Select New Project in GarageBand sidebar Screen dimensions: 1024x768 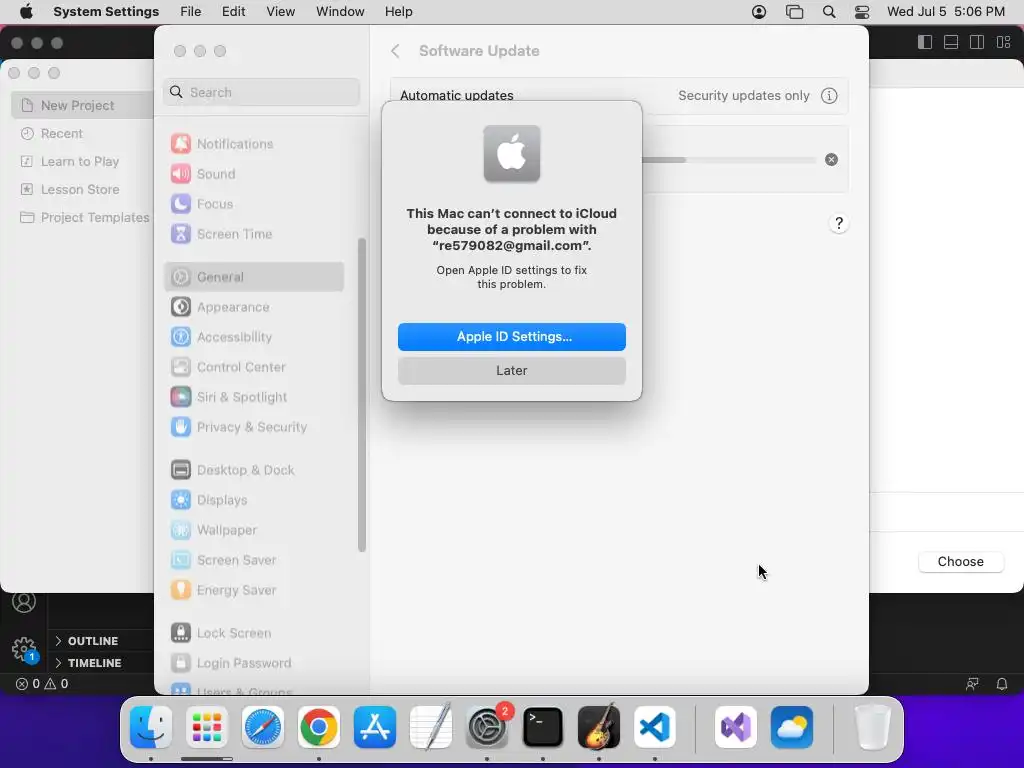click(82, 105)
